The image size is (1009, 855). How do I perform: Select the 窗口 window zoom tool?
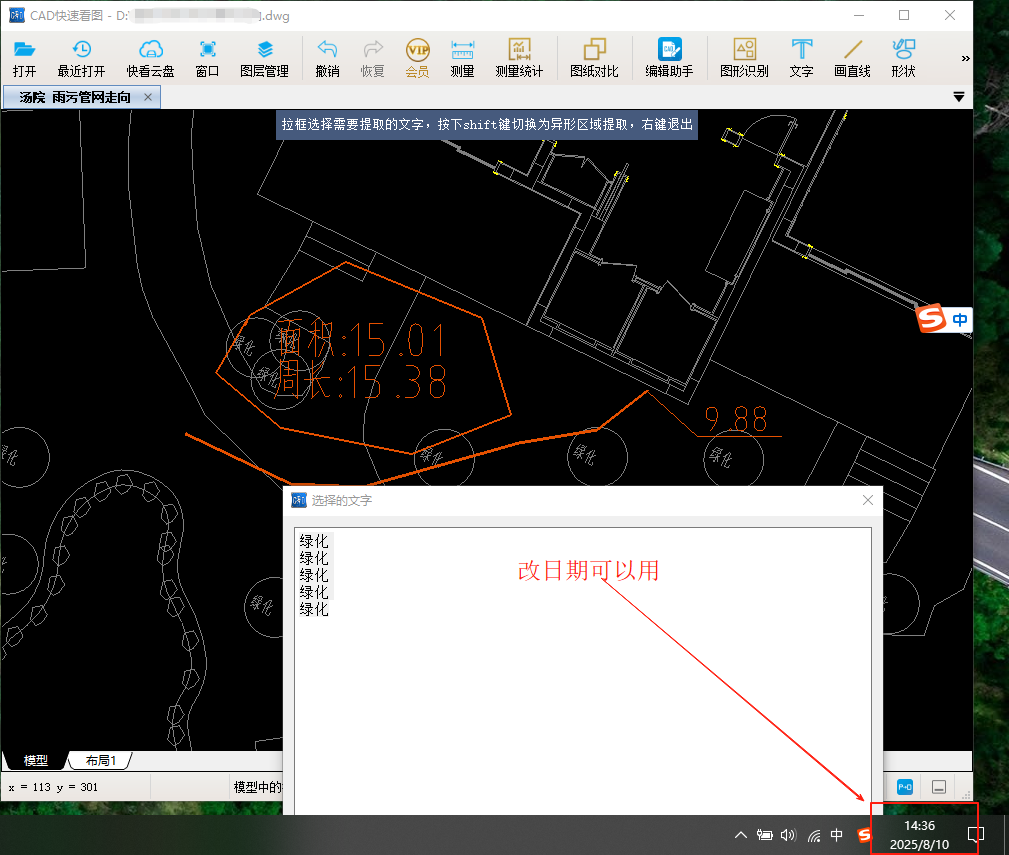coord(207,58)
